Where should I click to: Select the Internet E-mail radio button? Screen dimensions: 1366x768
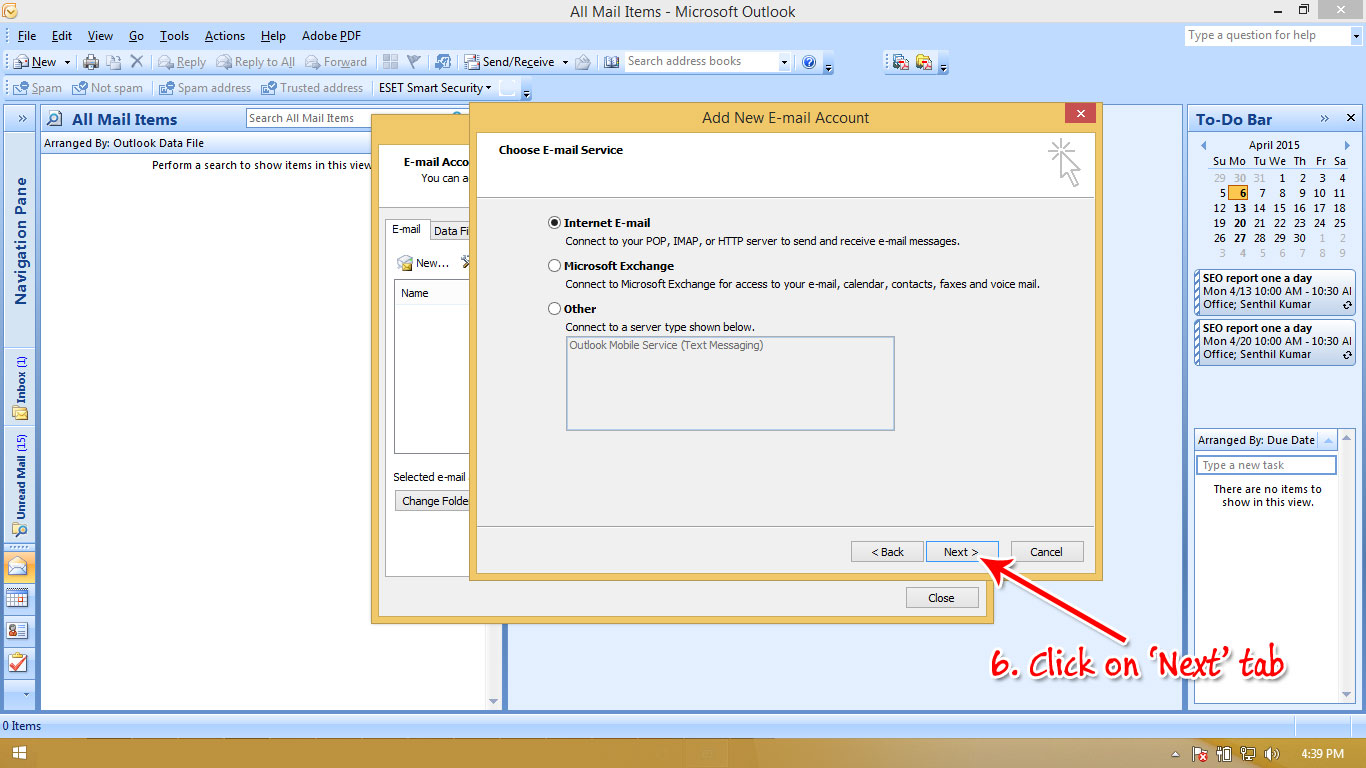[x=554, y=222]
